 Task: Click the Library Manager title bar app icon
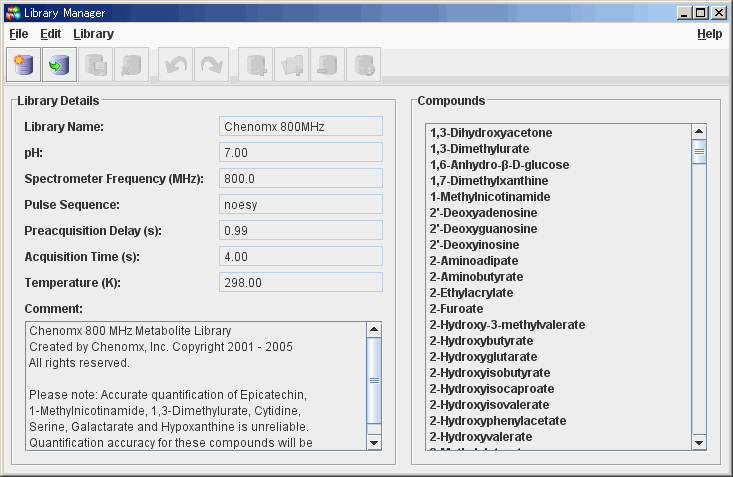13,13
